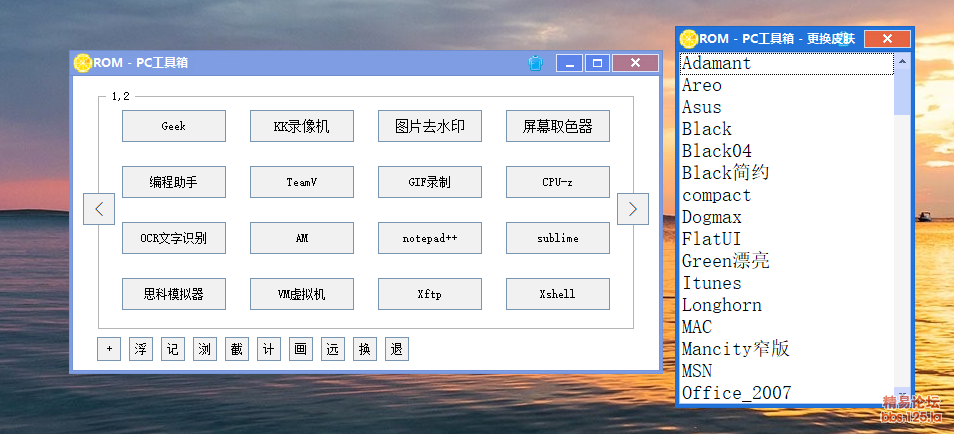Select the Areo skin
954x434 pixels.
point(787,85)
